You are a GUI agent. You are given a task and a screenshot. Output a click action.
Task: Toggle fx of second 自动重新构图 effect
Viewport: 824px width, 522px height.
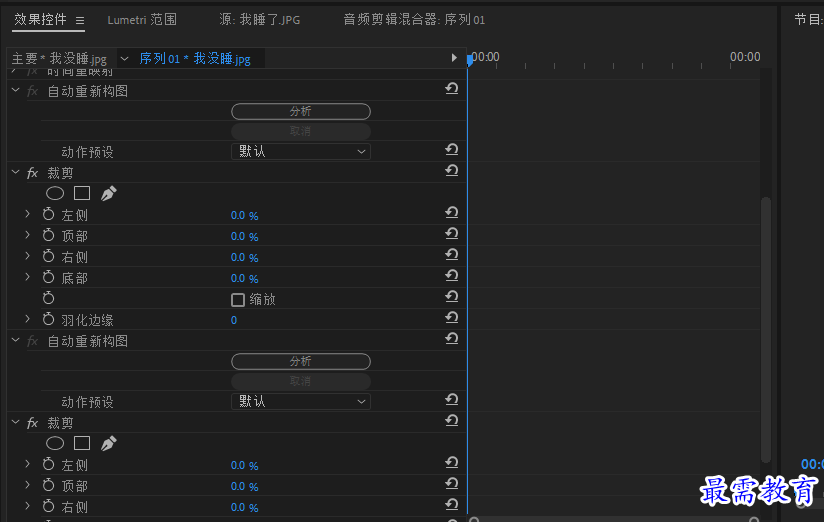pos(33,341)
